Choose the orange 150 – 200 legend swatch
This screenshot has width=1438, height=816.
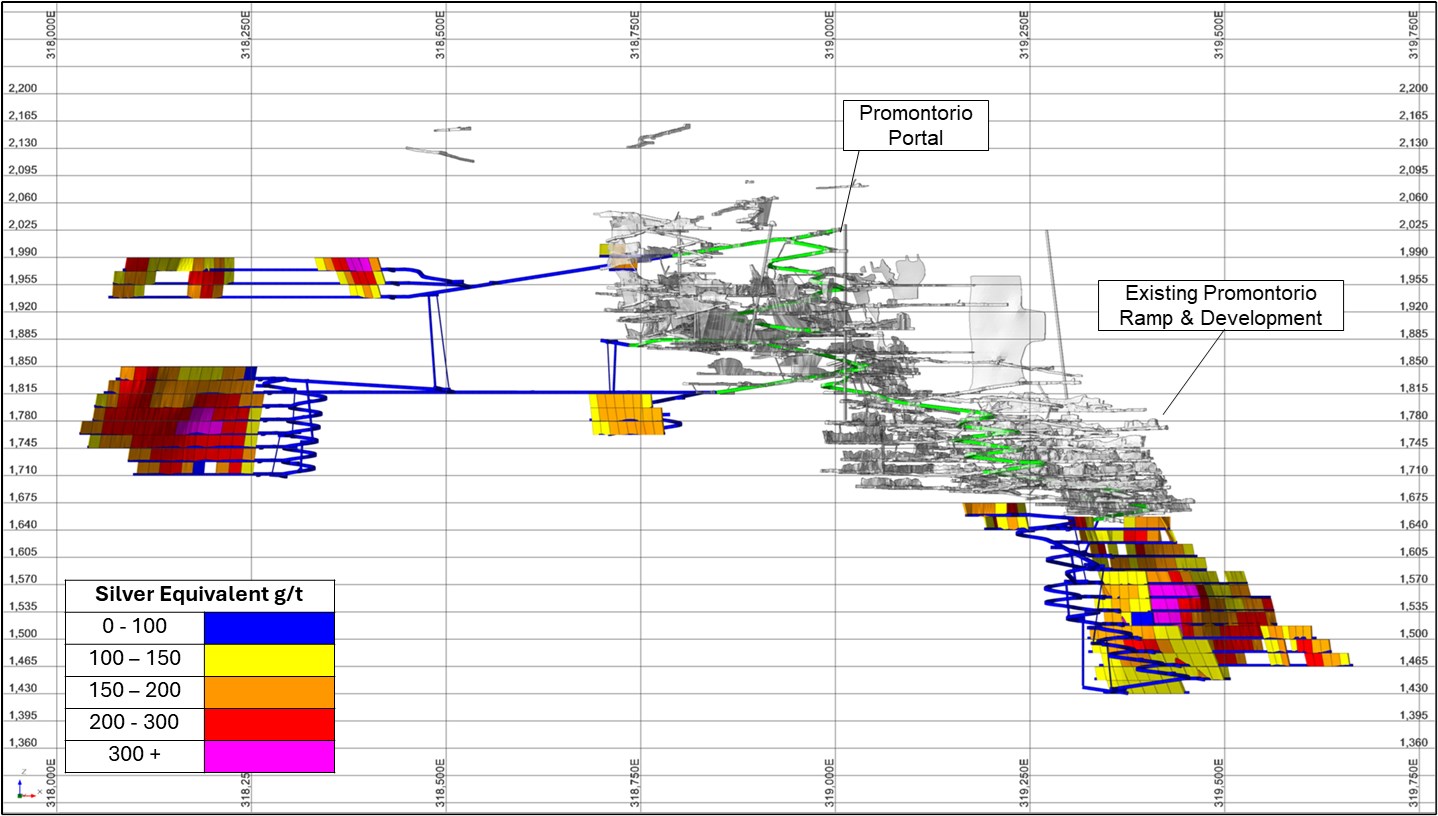(x=268, y=692)
